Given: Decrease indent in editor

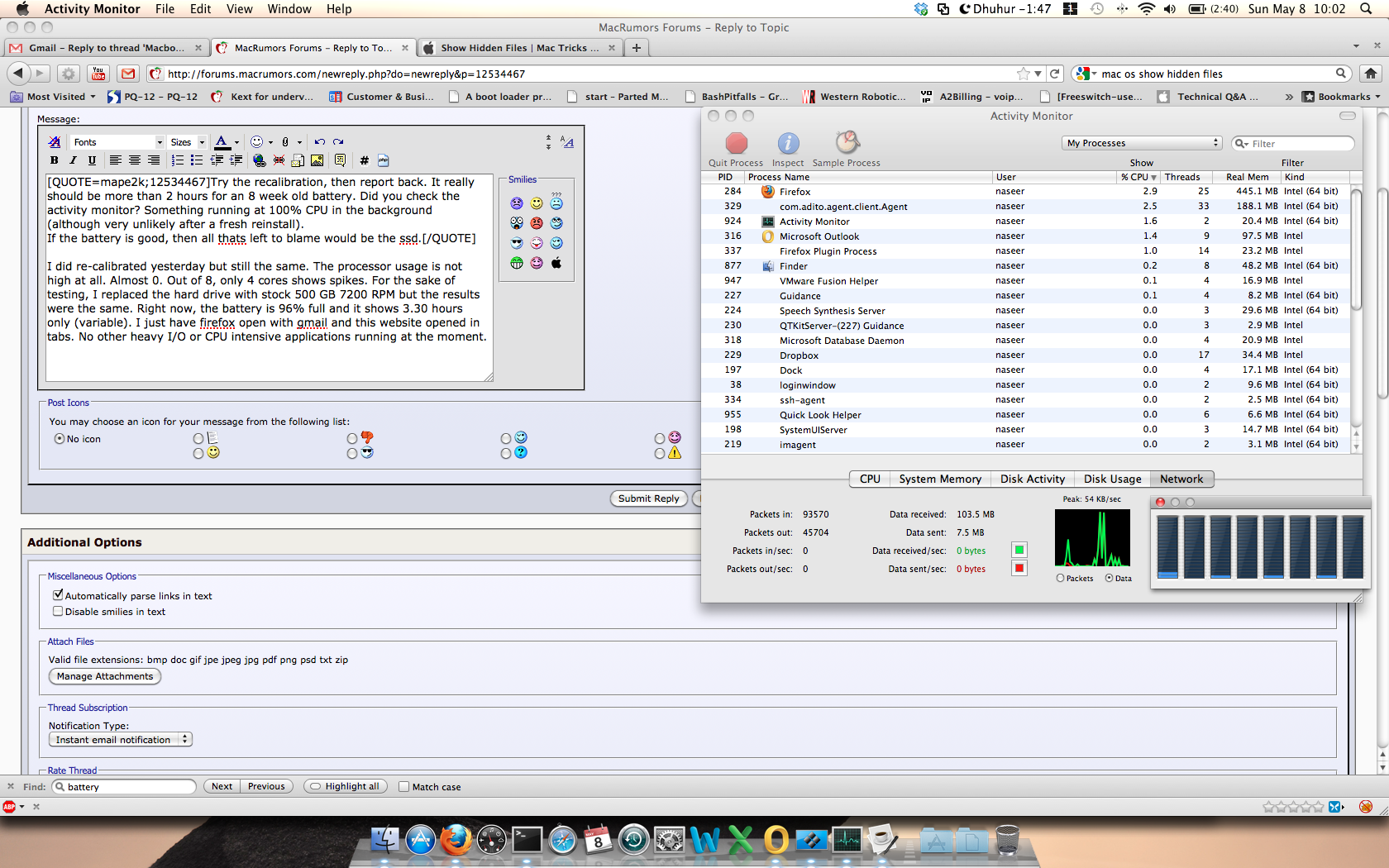Looking at the screenshot, I should [217, 160].
